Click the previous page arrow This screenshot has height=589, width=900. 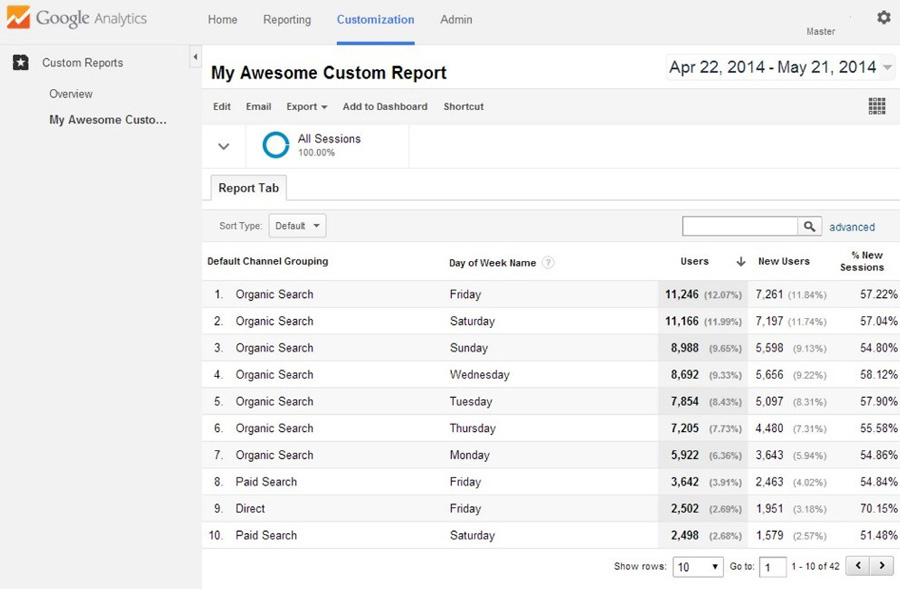[856, 565]
